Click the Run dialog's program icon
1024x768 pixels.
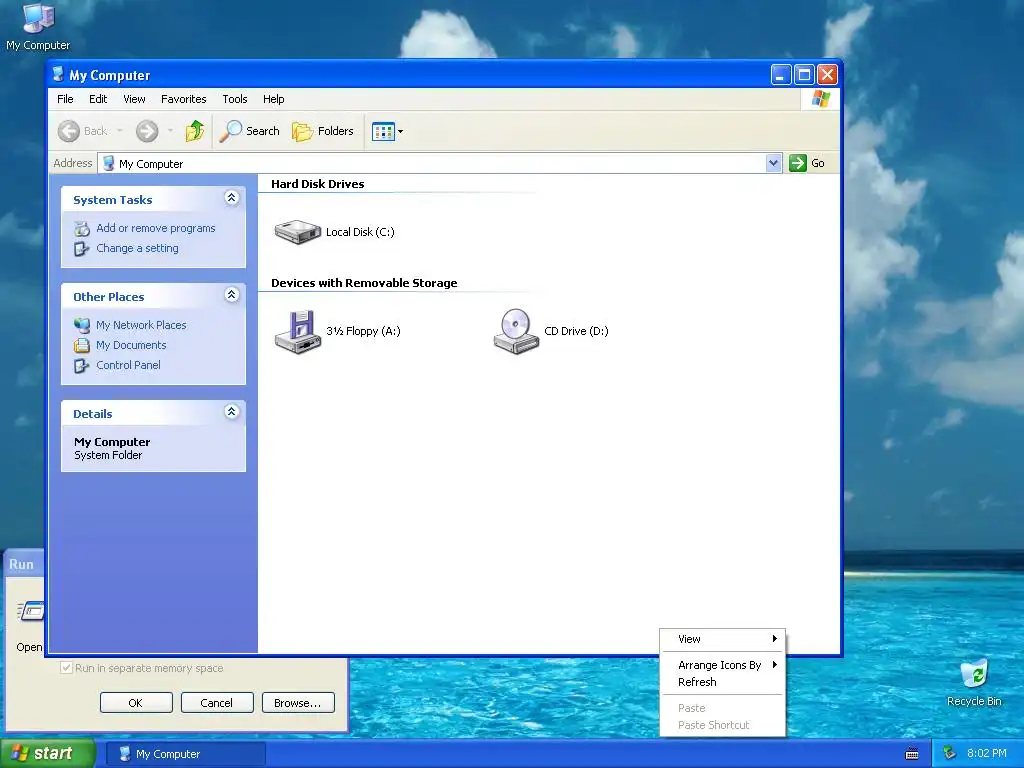(31, 612)
